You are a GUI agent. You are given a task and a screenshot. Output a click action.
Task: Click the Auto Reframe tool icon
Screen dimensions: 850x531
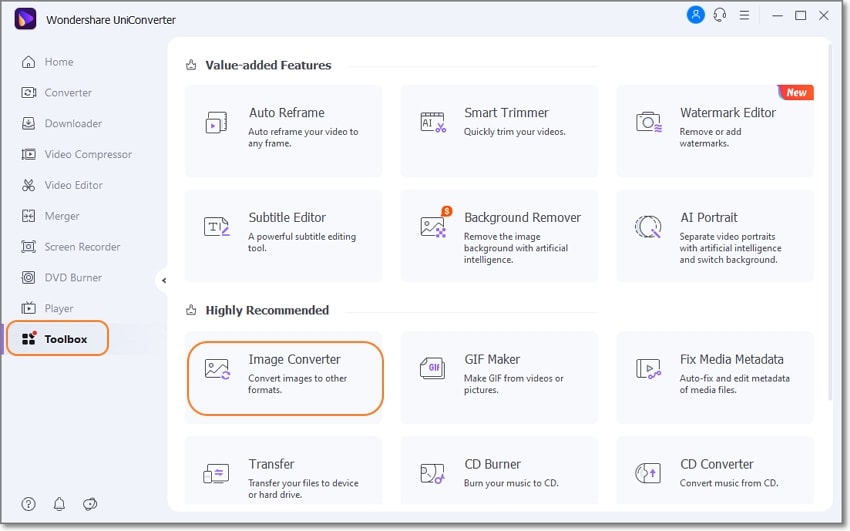click(x=216, y=123)
